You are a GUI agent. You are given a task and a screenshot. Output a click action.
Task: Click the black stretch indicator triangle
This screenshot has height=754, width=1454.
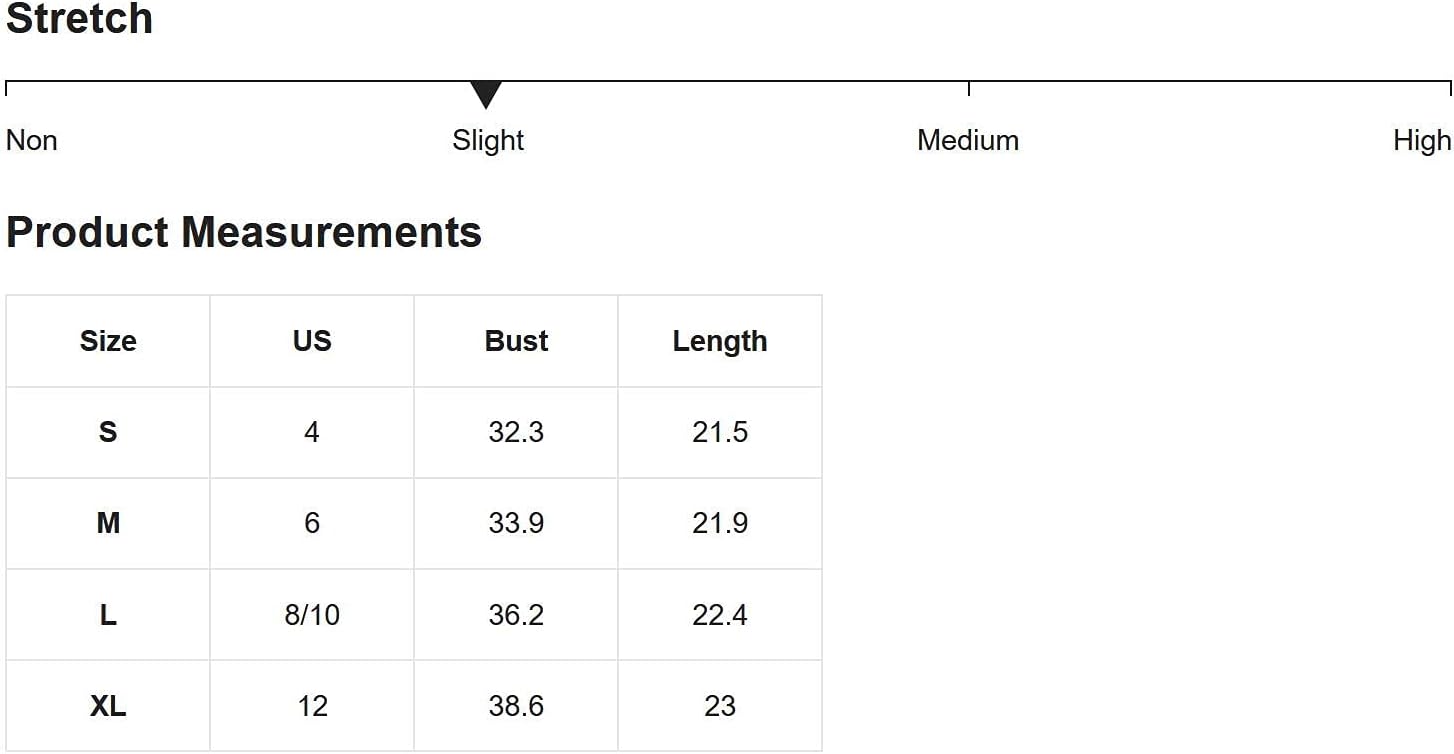[486, 94]
